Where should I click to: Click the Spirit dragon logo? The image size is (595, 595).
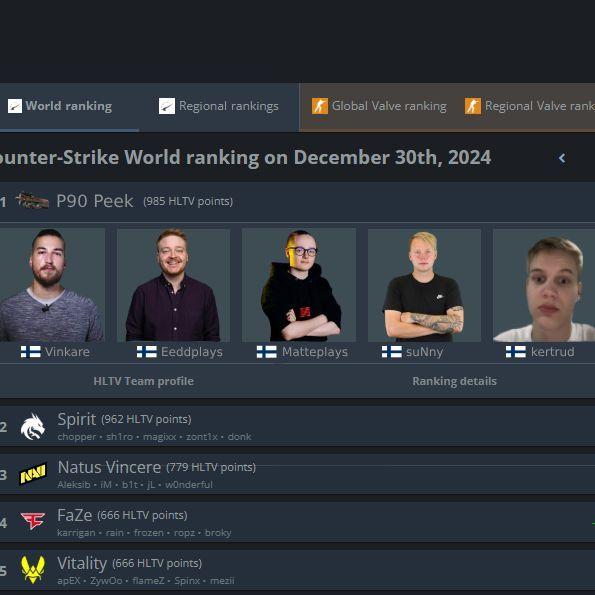tap(33, 427)
